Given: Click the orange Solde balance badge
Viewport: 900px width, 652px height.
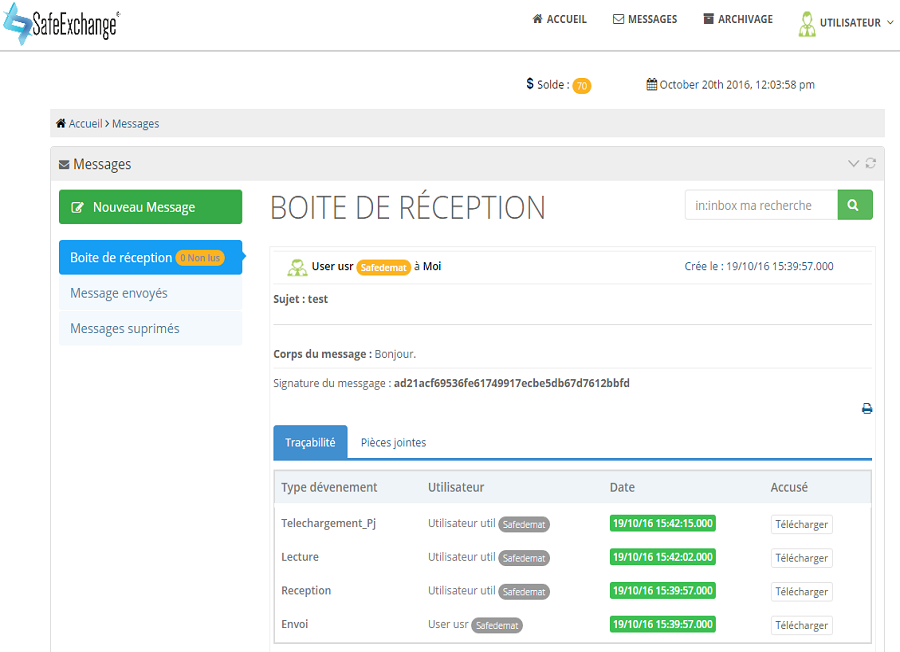Looking at the screenshot, I should point(581,86).
